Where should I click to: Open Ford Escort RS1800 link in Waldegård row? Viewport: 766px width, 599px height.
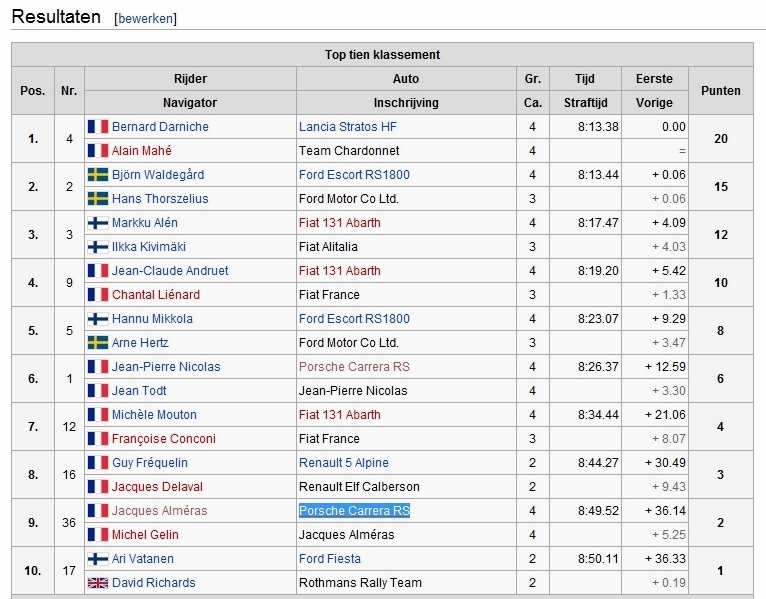pyautogui.click(x=354, y=174)
